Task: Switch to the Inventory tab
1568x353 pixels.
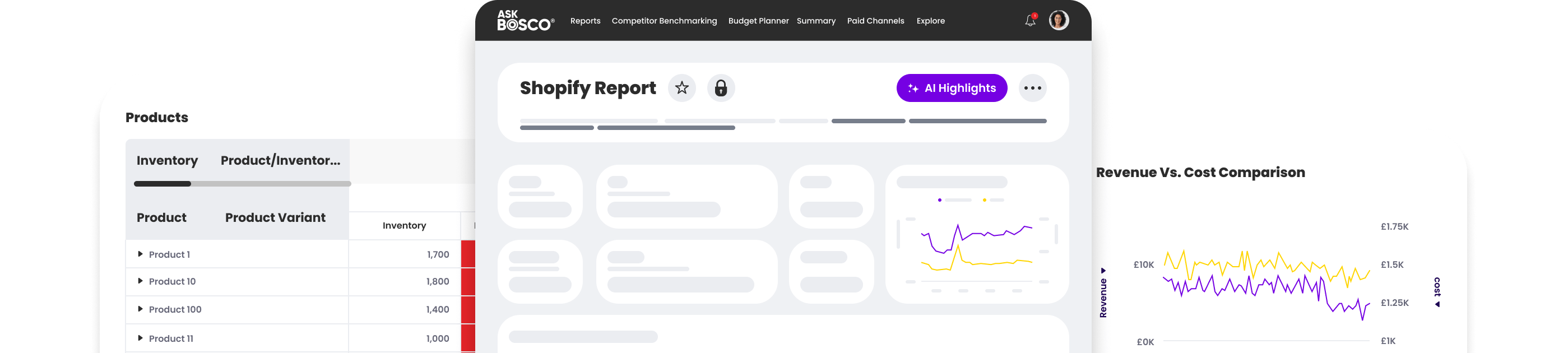Action: pyautogui.click(x=168, y=161)
